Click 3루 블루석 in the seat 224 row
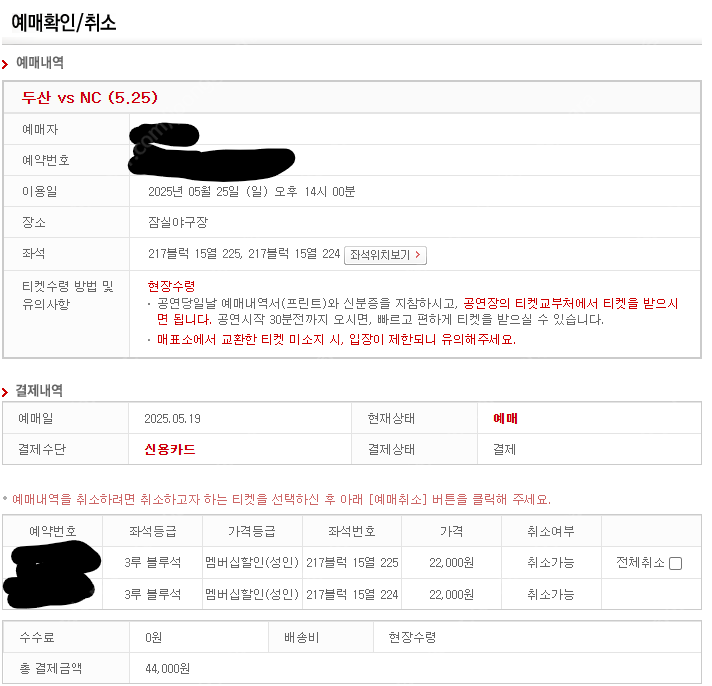Image resolution: width=712 pixels, height=686 pixels. (153, 594)
